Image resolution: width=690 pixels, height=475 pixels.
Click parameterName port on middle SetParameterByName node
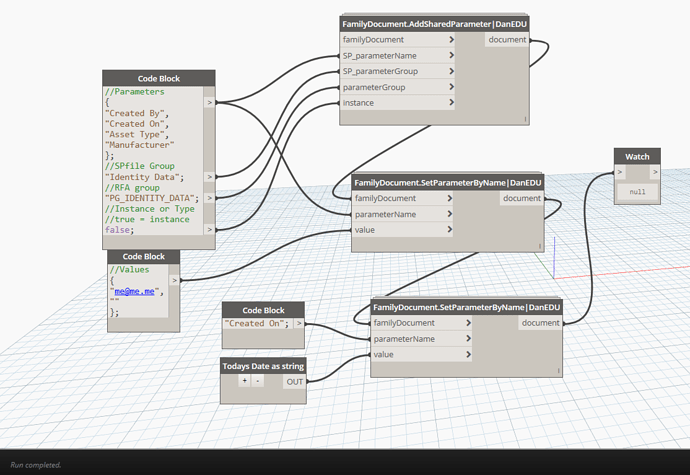tap(403, 214)
